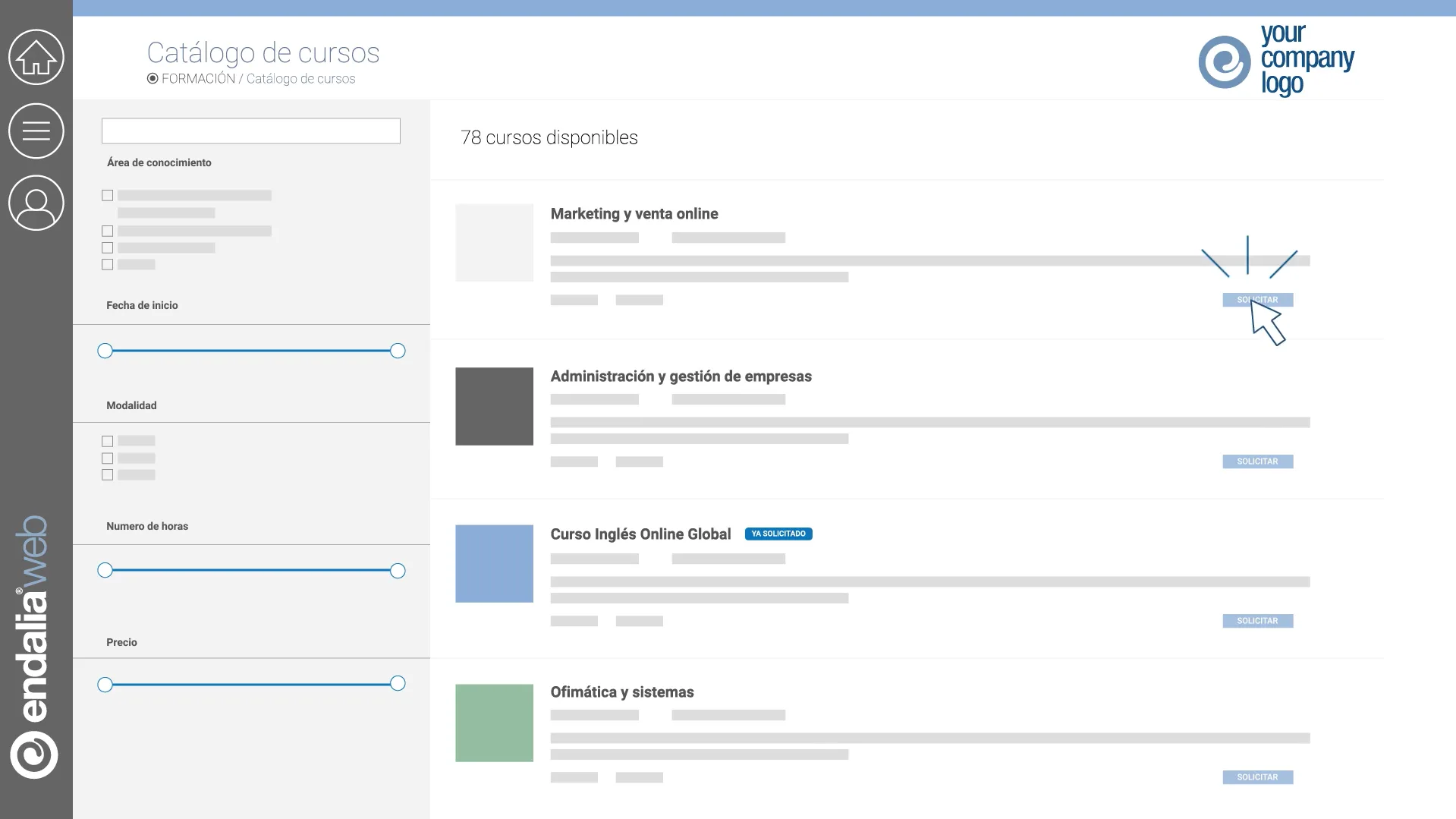Click the FORMACIÓN breadcrumb link
Screen dimensions: 1456x819
[x=198, y=79]
